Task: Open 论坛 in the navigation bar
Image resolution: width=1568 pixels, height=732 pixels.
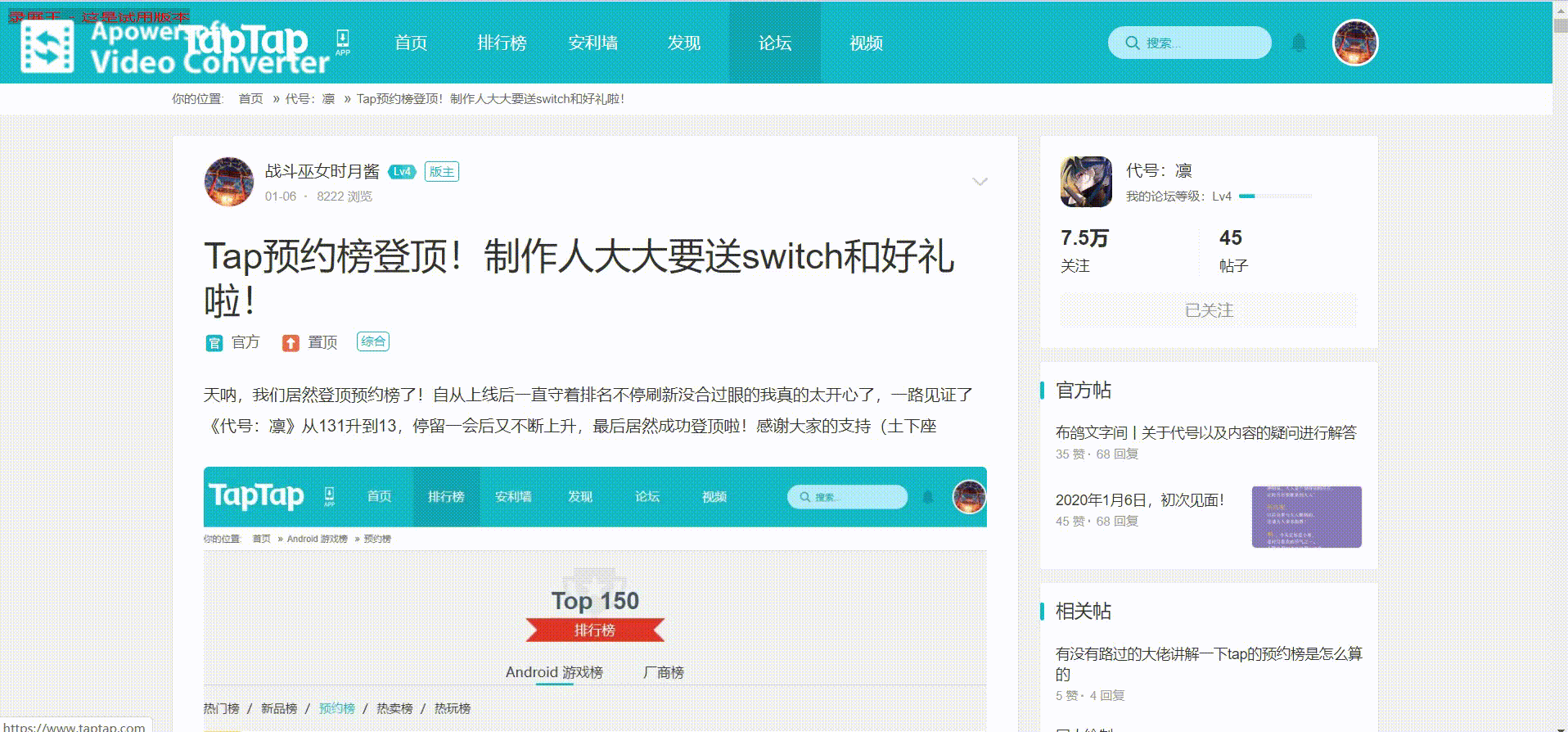Action: (775, 43)
